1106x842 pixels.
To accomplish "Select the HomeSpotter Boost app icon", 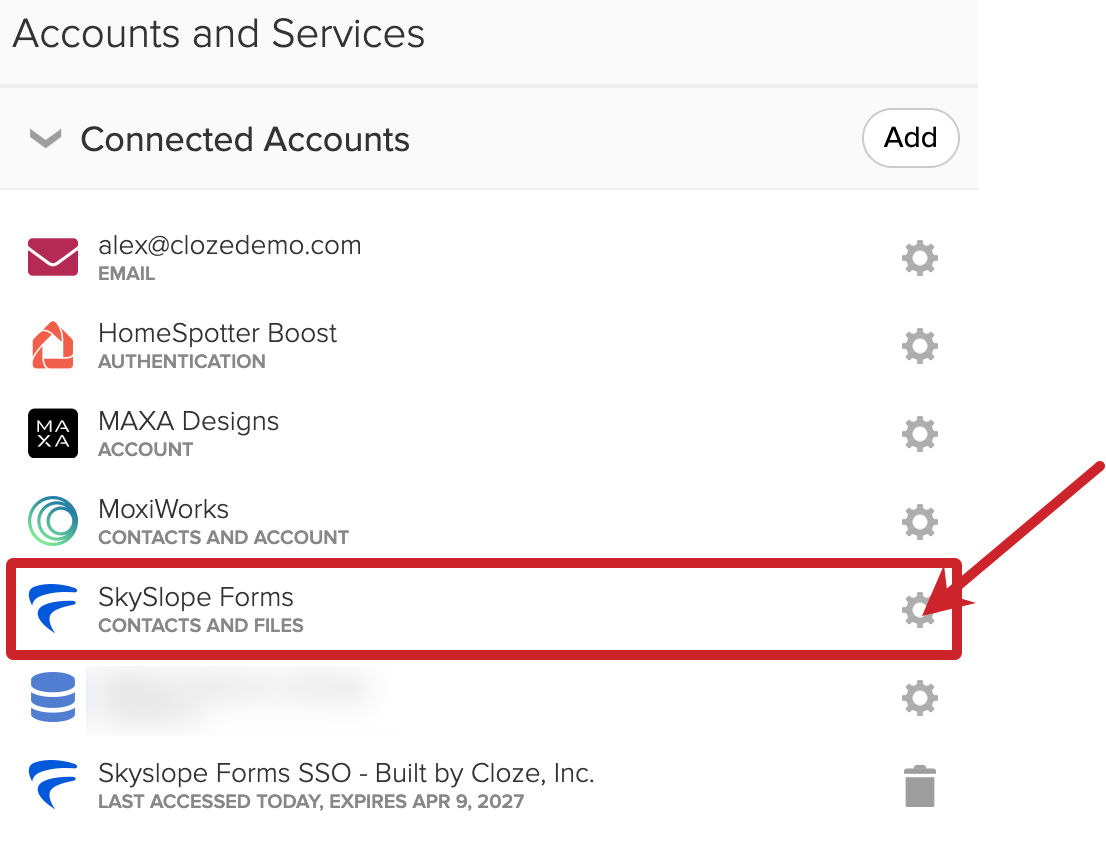I will point(51,345).
